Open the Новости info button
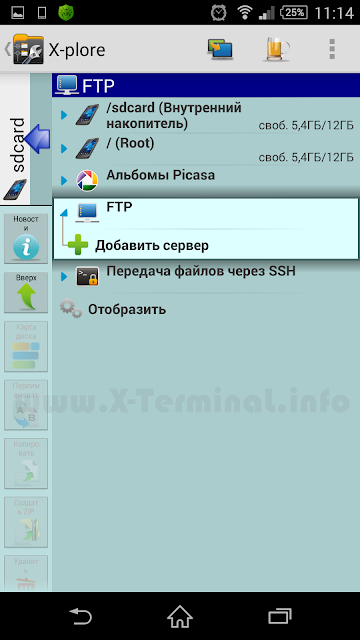Image resolution: width=360 pixels, height=640 pixels. 26,238
